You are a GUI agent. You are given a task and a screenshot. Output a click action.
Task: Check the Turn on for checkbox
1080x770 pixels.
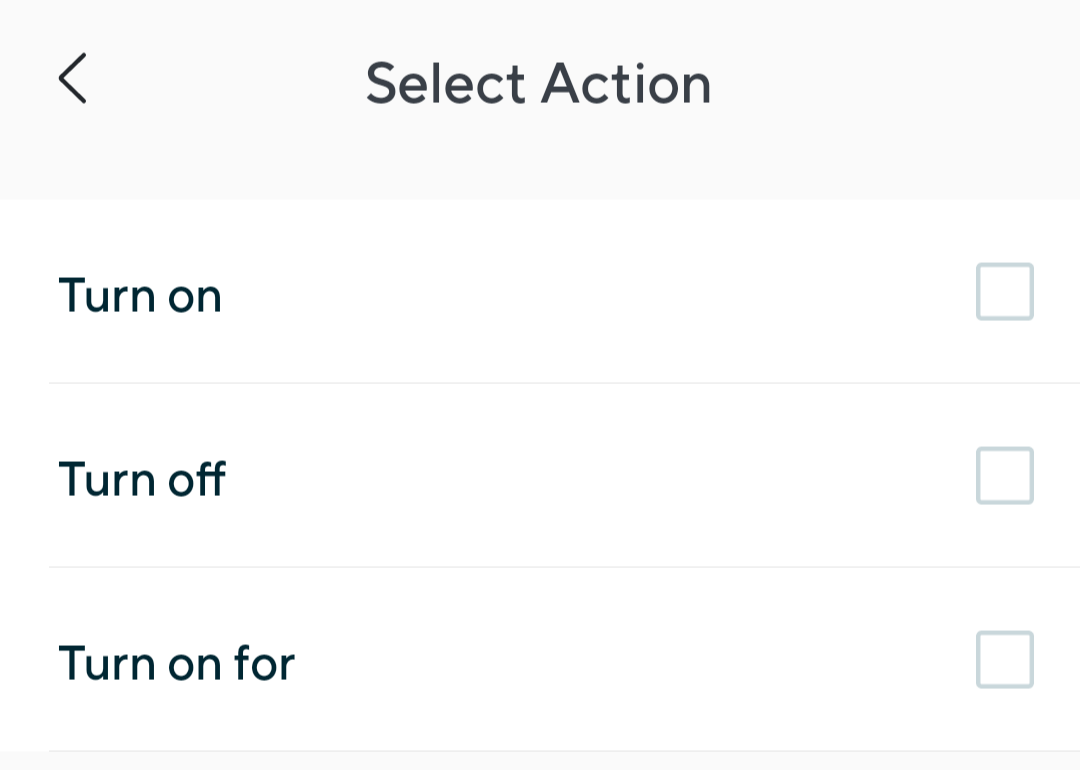[x=1004, y=660]
